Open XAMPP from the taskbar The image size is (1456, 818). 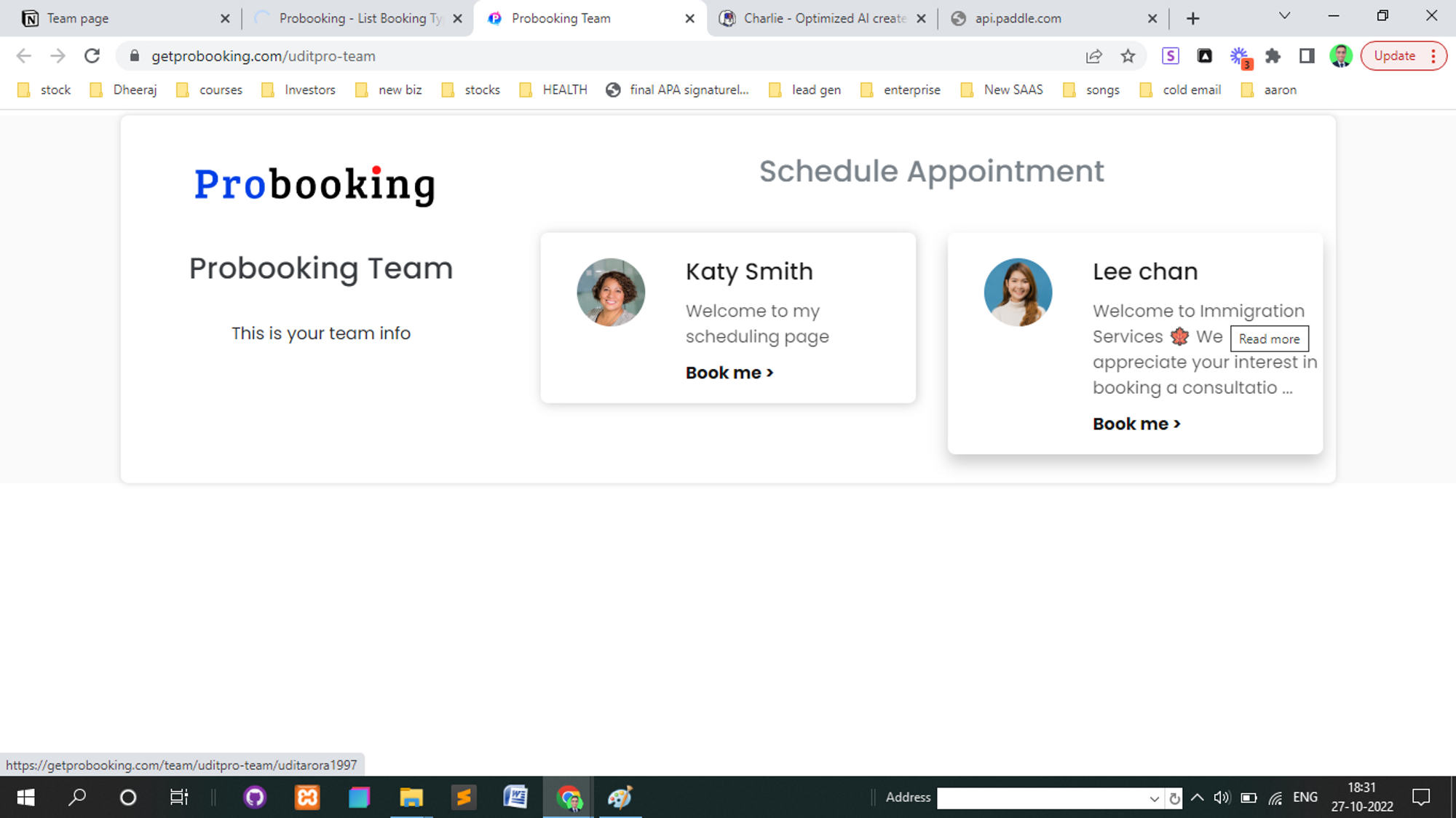tap(307, 798)
